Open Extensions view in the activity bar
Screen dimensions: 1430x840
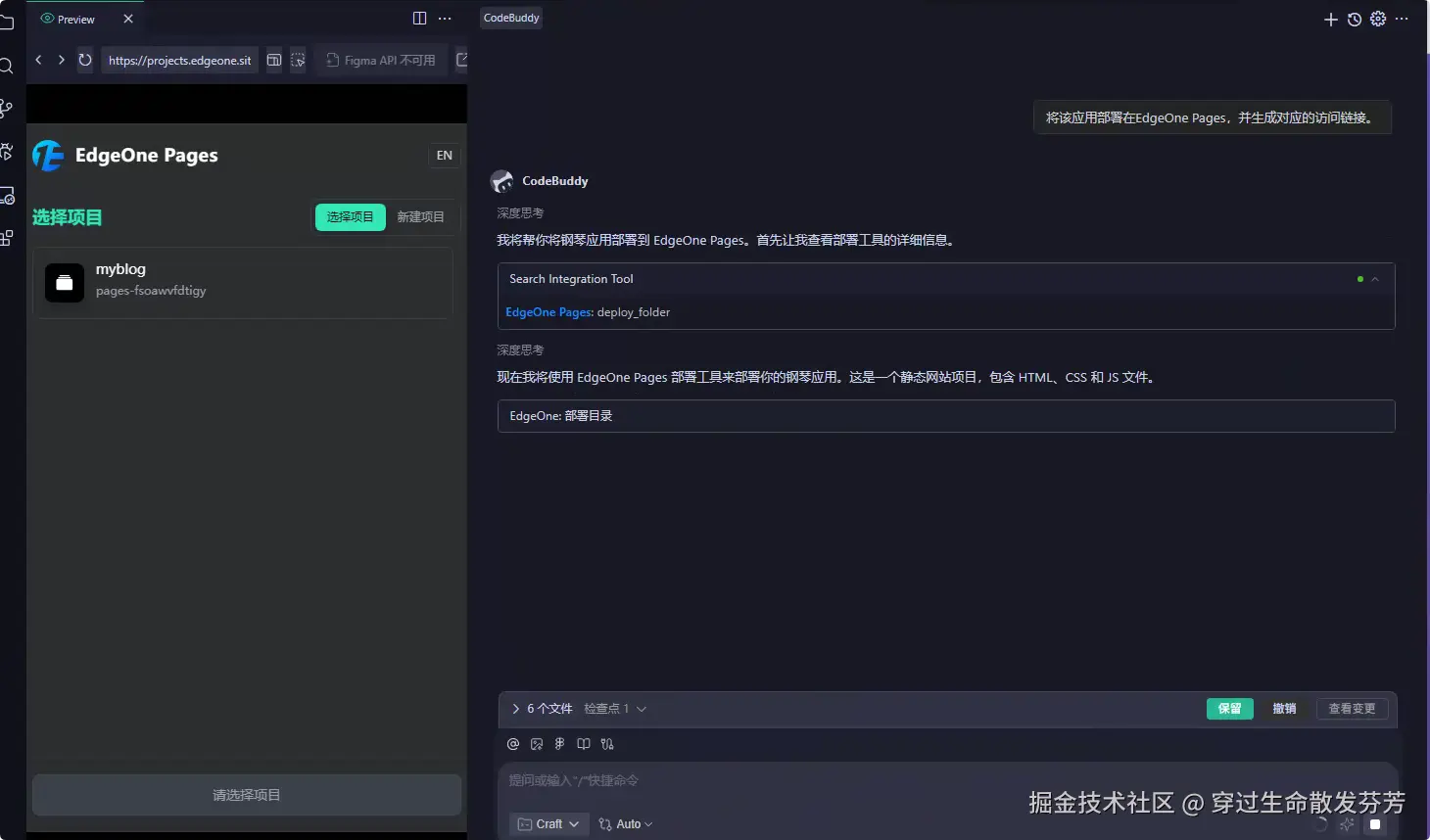pos(6,238)
